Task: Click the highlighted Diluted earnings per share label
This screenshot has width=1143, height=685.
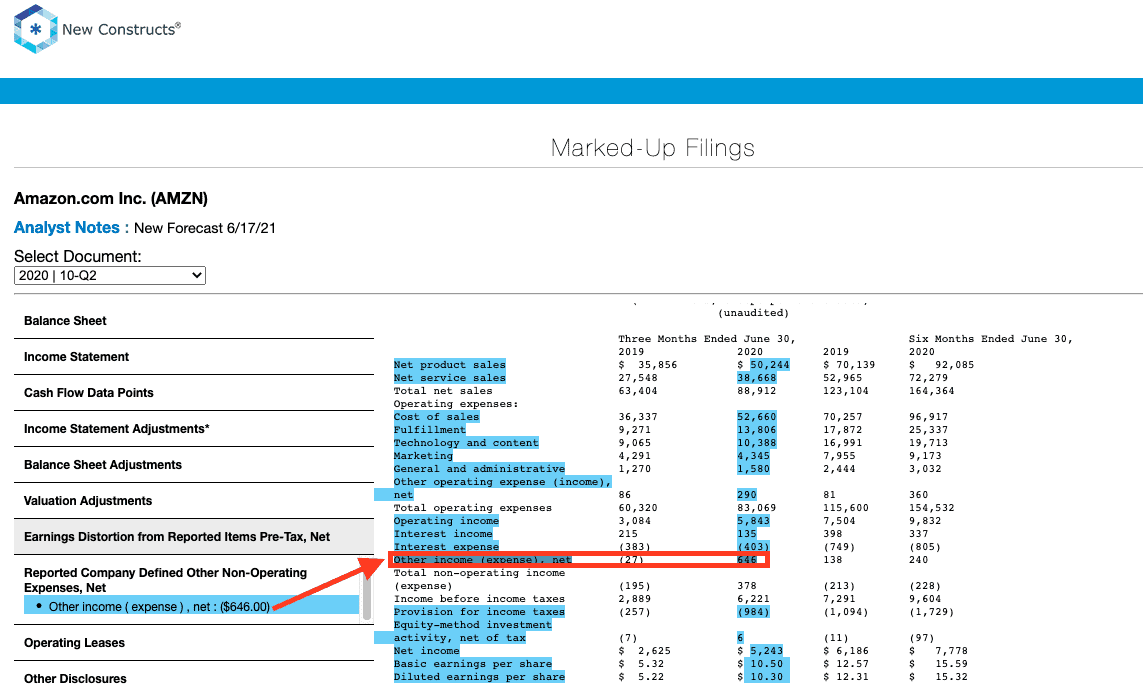Action: [480, 677]
